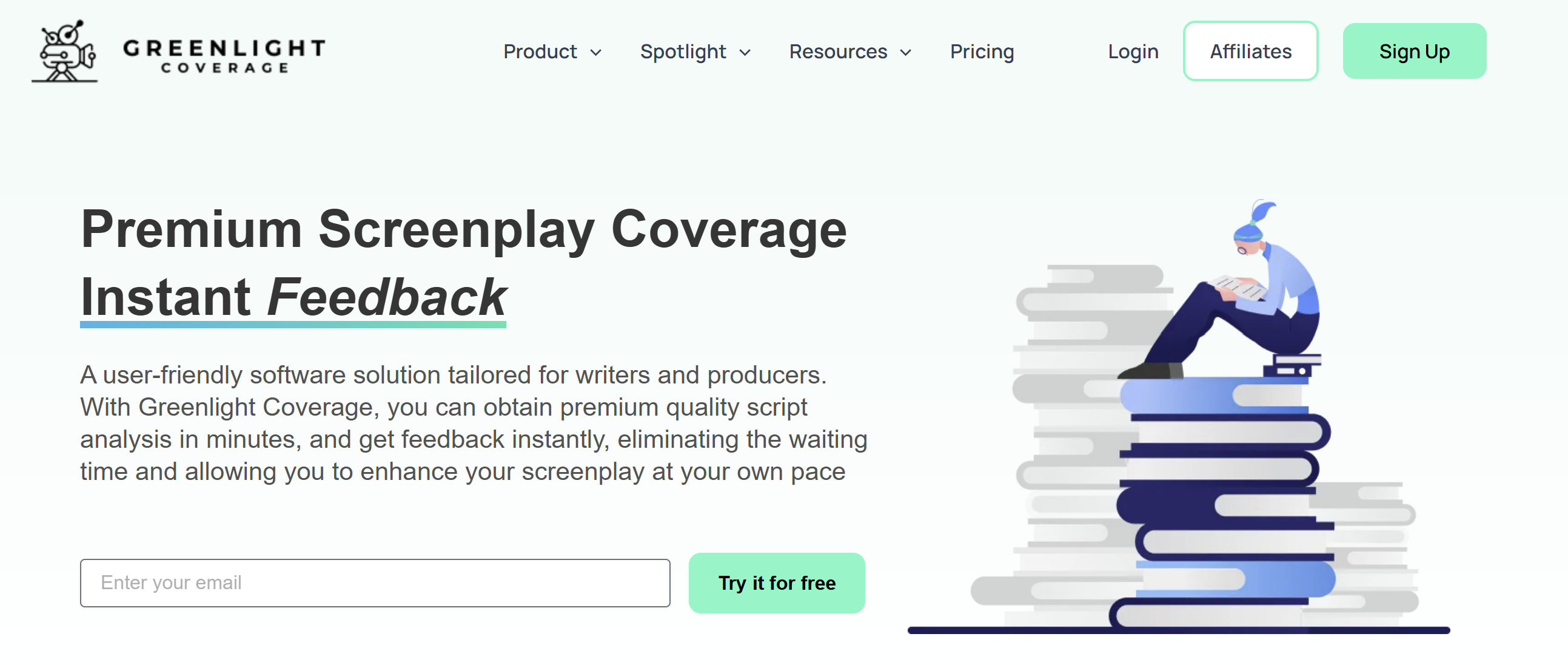This screenshot has width=1568, height=665.
Task: Click the Try it for free button
Action: pos(777,583)
